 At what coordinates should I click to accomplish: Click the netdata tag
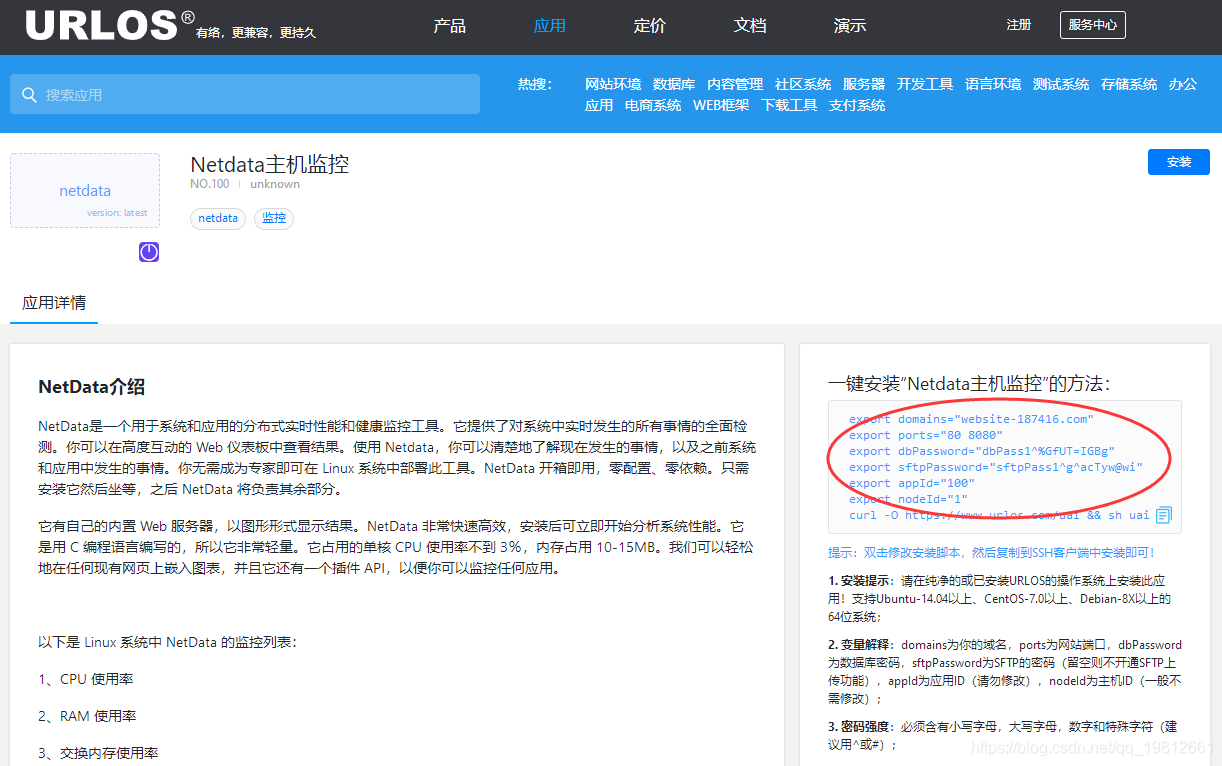click(218, 218)
